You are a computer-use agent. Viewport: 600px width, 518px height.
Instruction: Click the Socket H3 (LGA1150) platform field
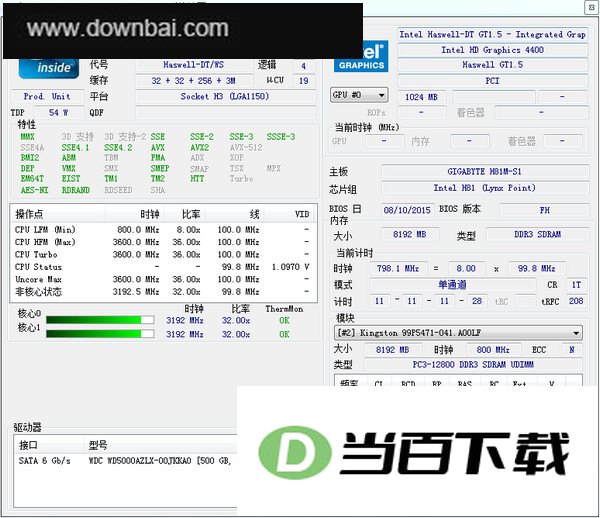point(225,96)
